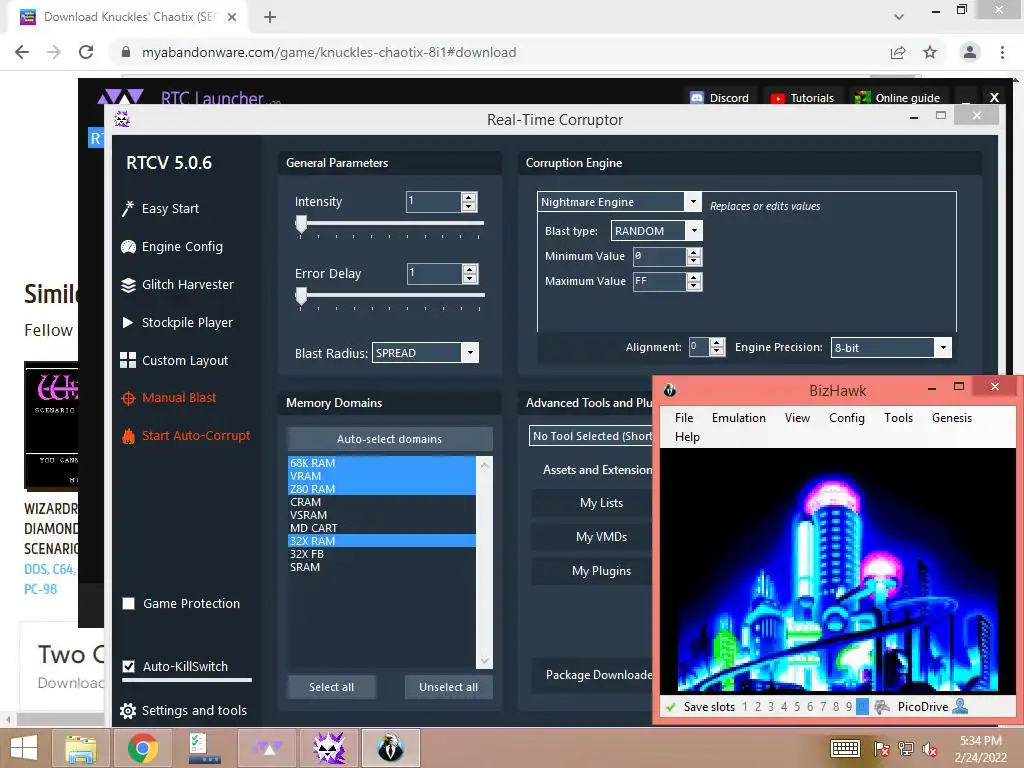Adjust Maximum Value stepper arrows
Image resolution: width=1024 pixels, height=768 pixels.
pos(694,281)
